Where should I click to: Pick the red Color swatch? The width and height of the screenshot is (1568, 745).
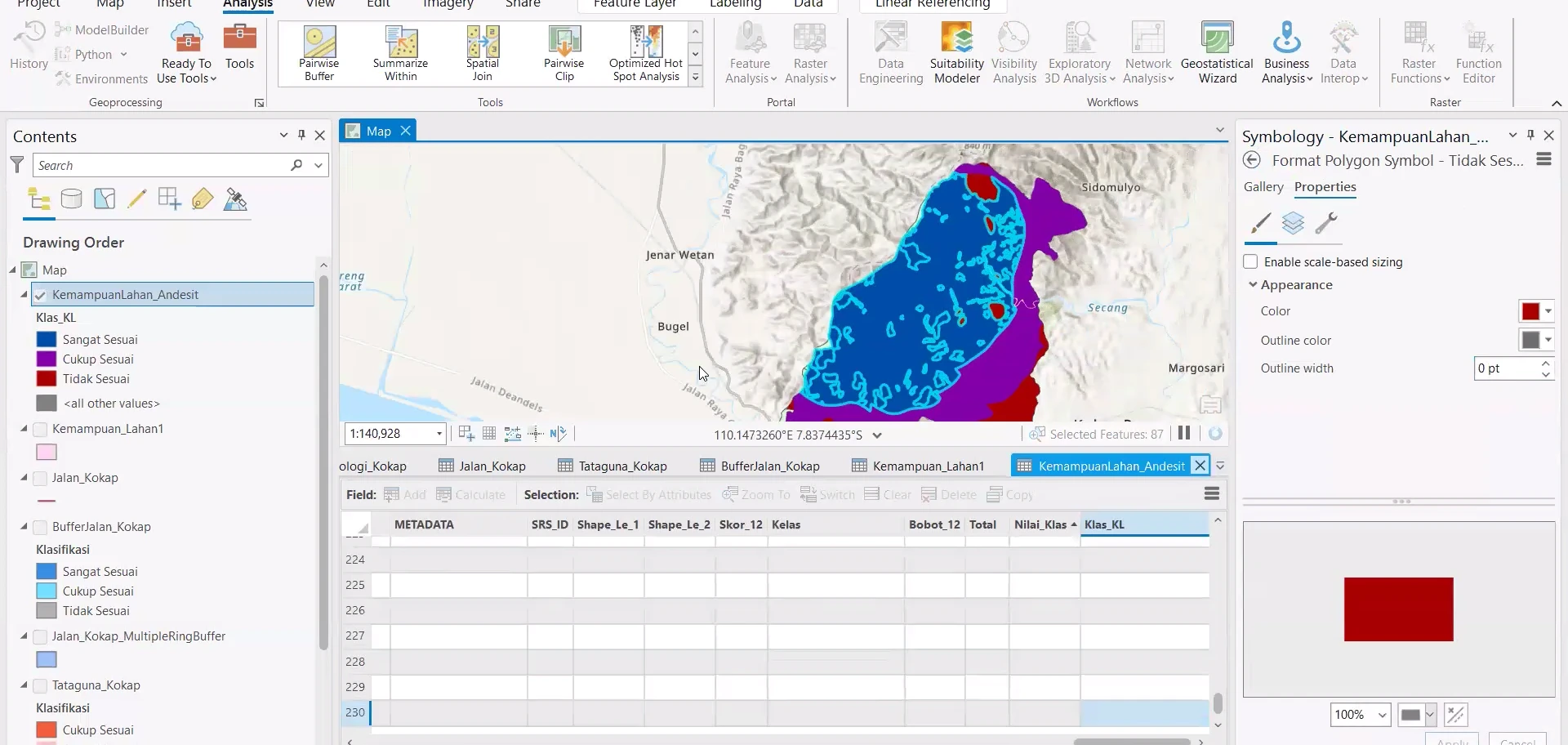1530,311
